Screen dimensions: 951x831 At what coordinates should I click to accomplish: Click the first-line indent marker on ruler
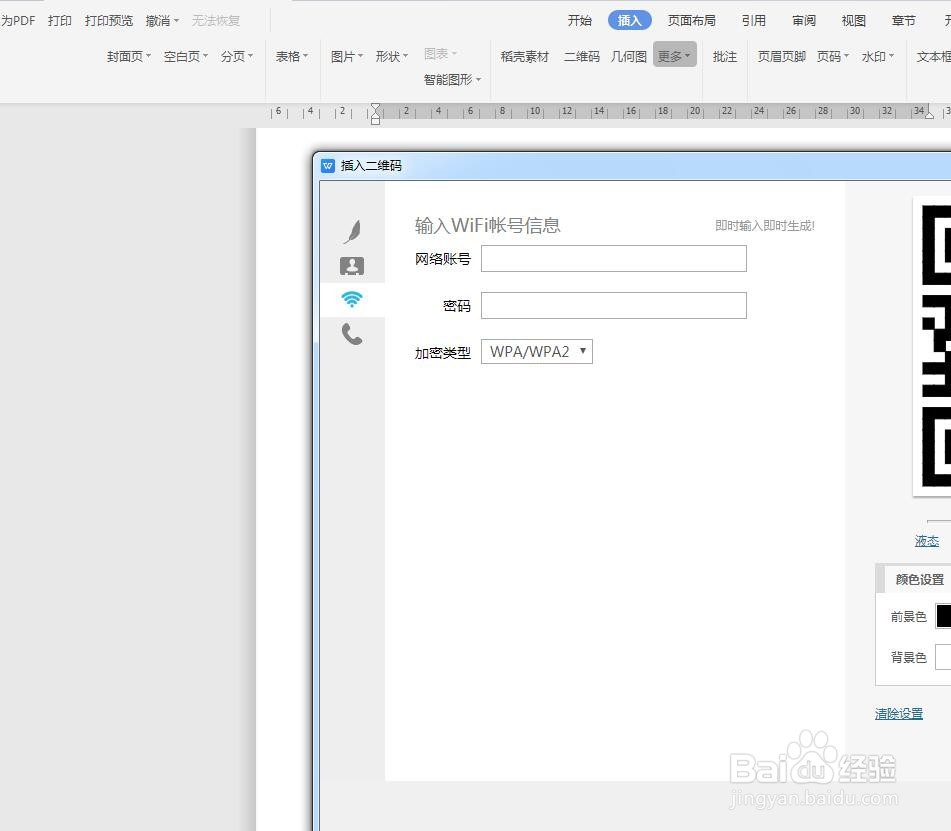pyautogui.click(x=375, y=108)
